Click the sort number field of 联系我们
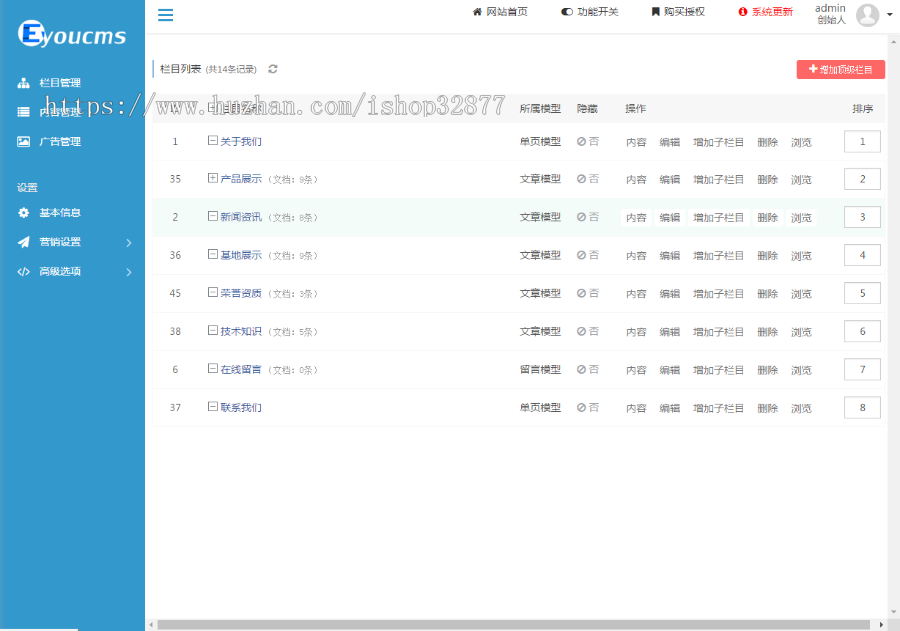This screenshot has width=900, height=631. pyautogui.click(x=862, y=407)
